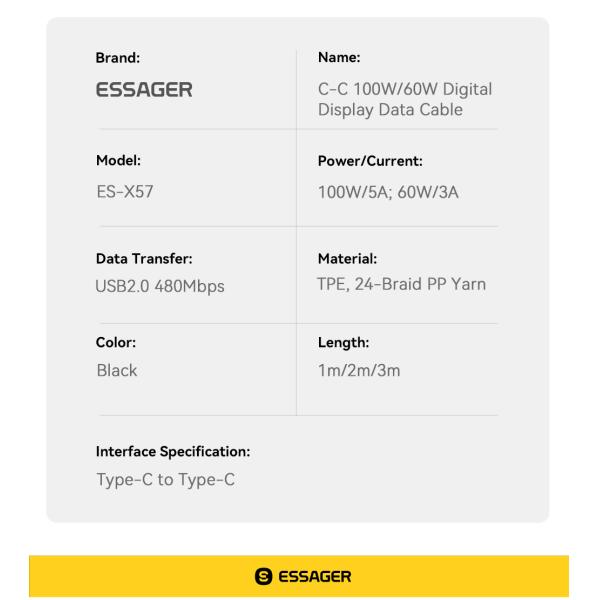Click the ESSAGER wordmark in the yellow banner
Viewport: 600px width, 600px height.
pyautogui.click(x=309, y=577)
